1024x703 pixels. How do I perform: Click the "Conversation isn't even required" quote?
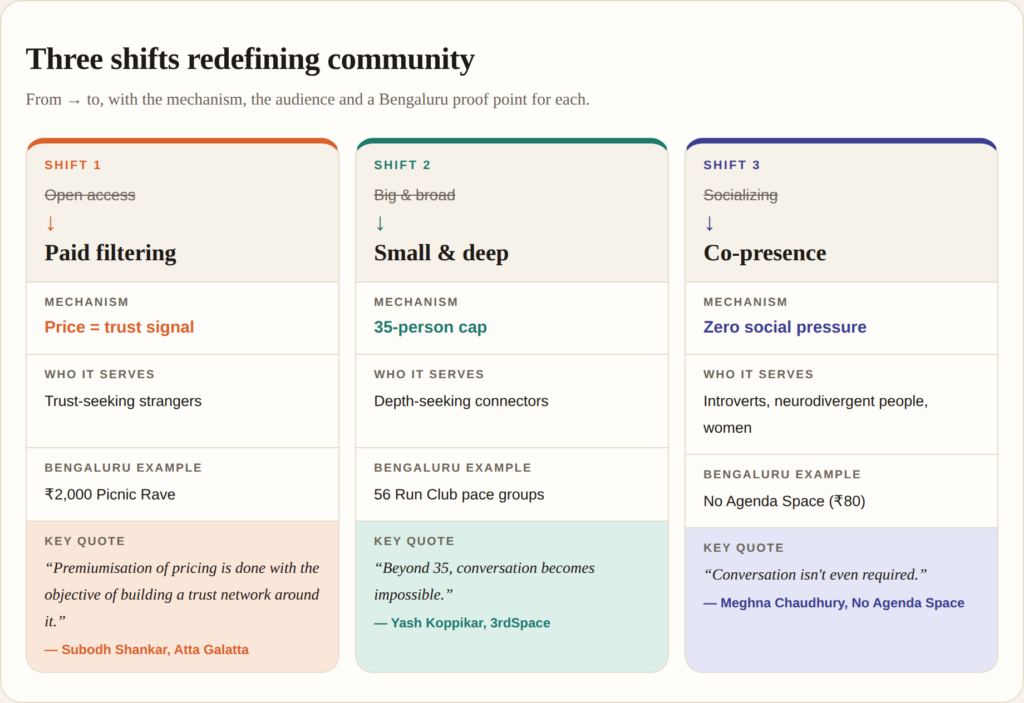[816, 575]
